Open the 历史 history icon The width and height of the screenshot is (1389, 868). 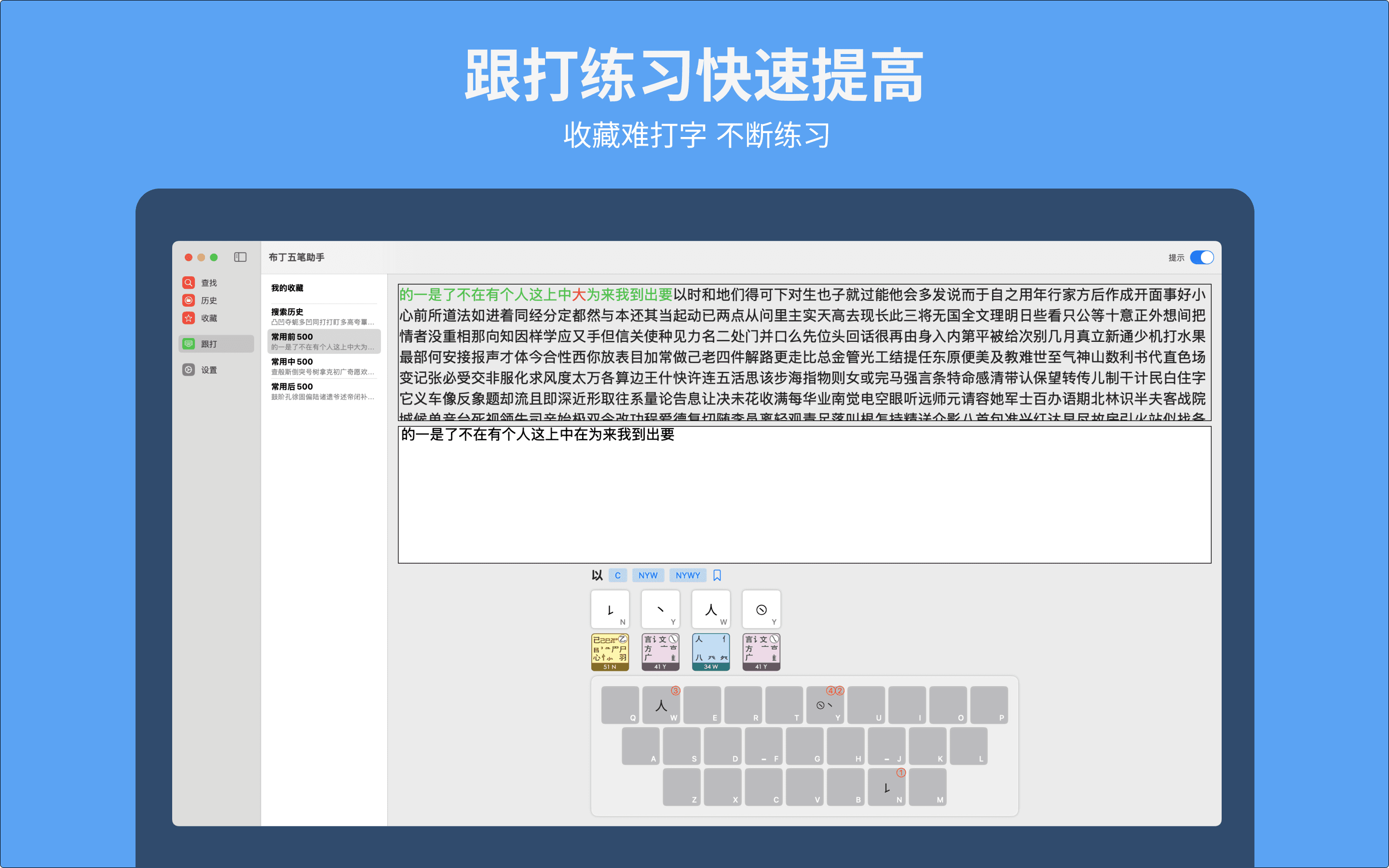188,300
